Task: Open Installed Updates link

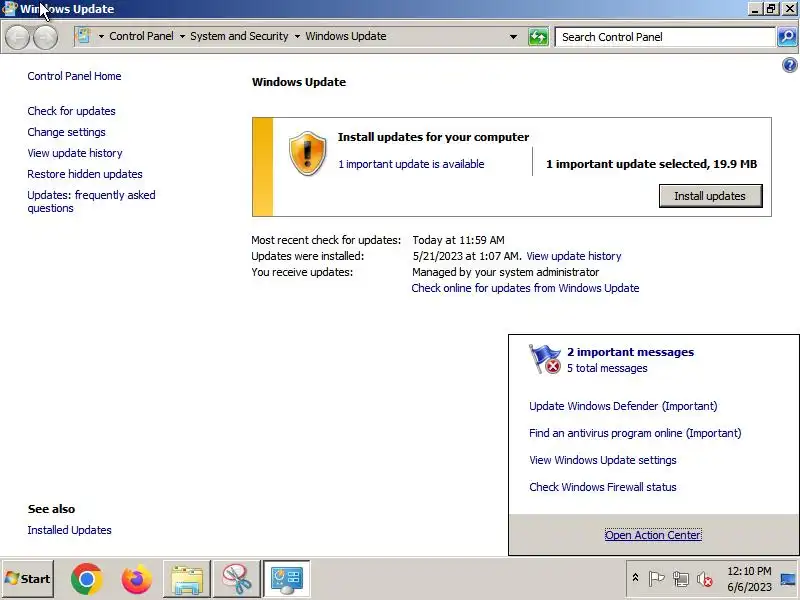Action: pos(69,530)
